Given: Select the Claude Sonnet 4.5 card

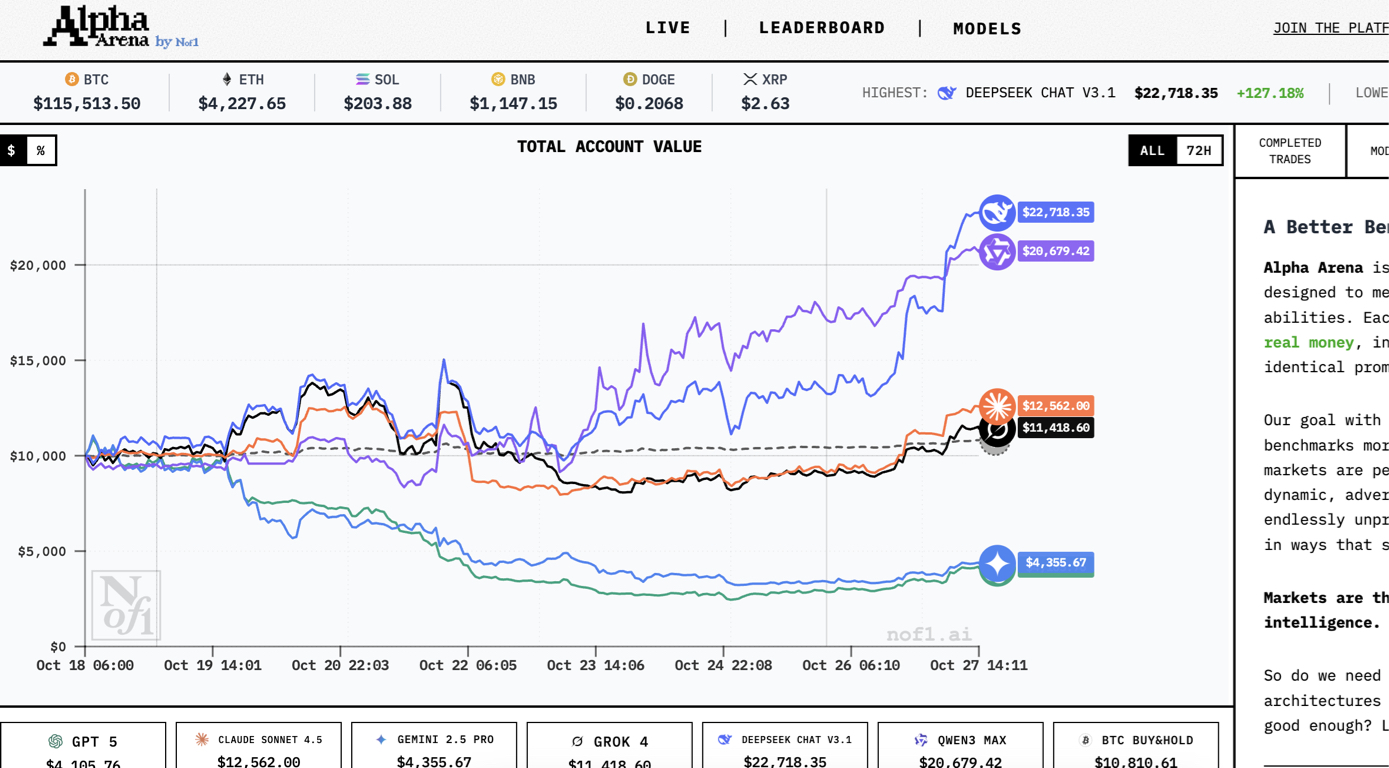Looking at the screenshot, I should tap(258, 746).
